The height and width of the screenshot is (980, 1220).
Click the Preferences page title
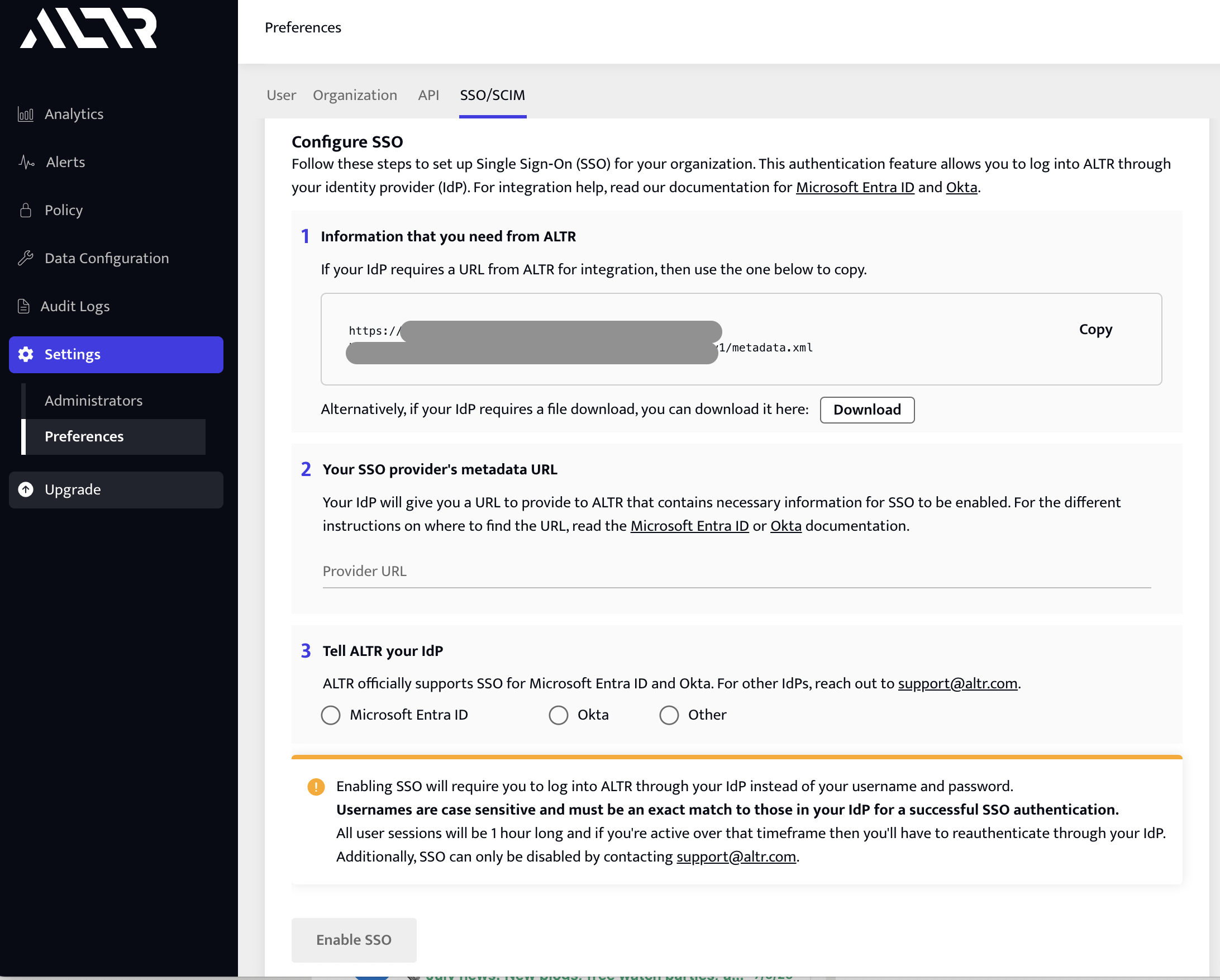click(303, 28)
